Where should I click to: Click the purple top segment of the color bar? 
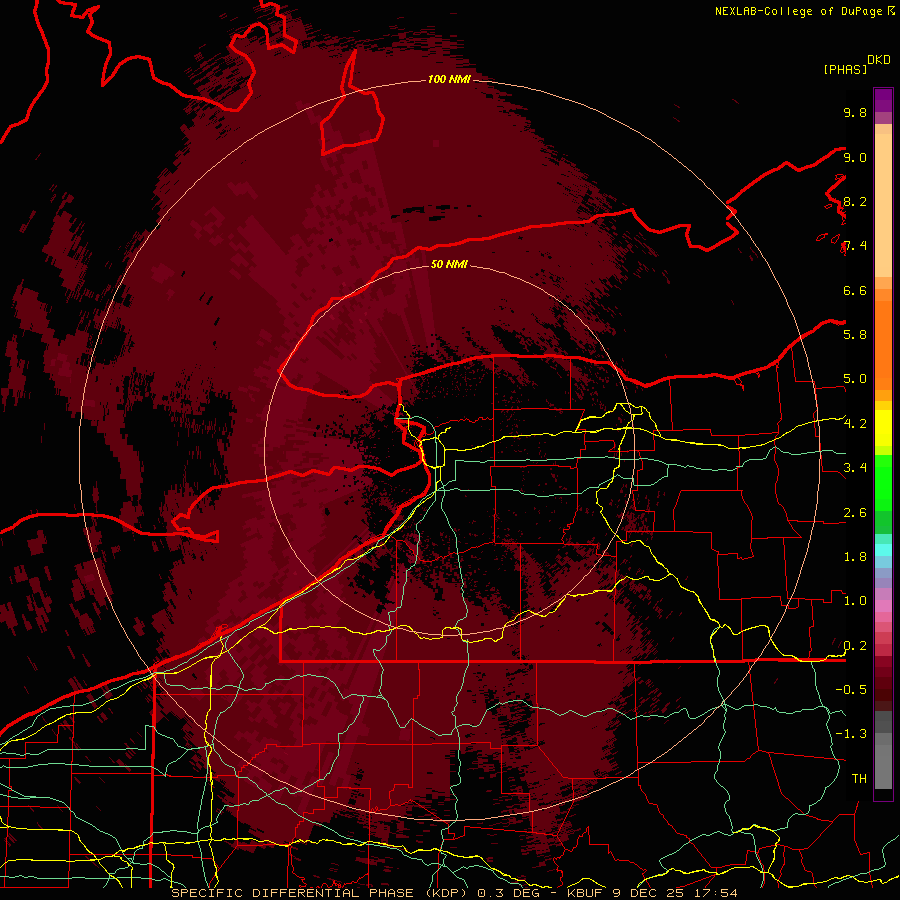pos(883,100)
